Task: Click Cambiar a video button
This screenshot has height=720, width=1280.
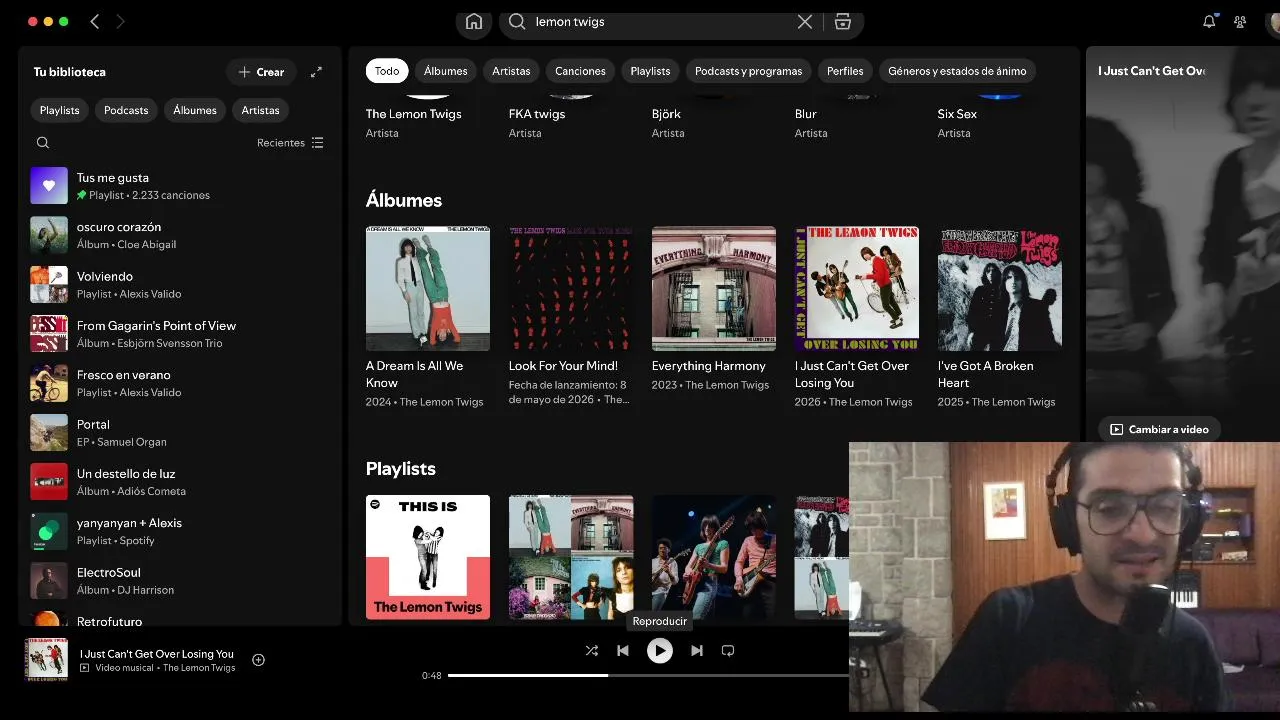Action: (x=1160, y=429)
